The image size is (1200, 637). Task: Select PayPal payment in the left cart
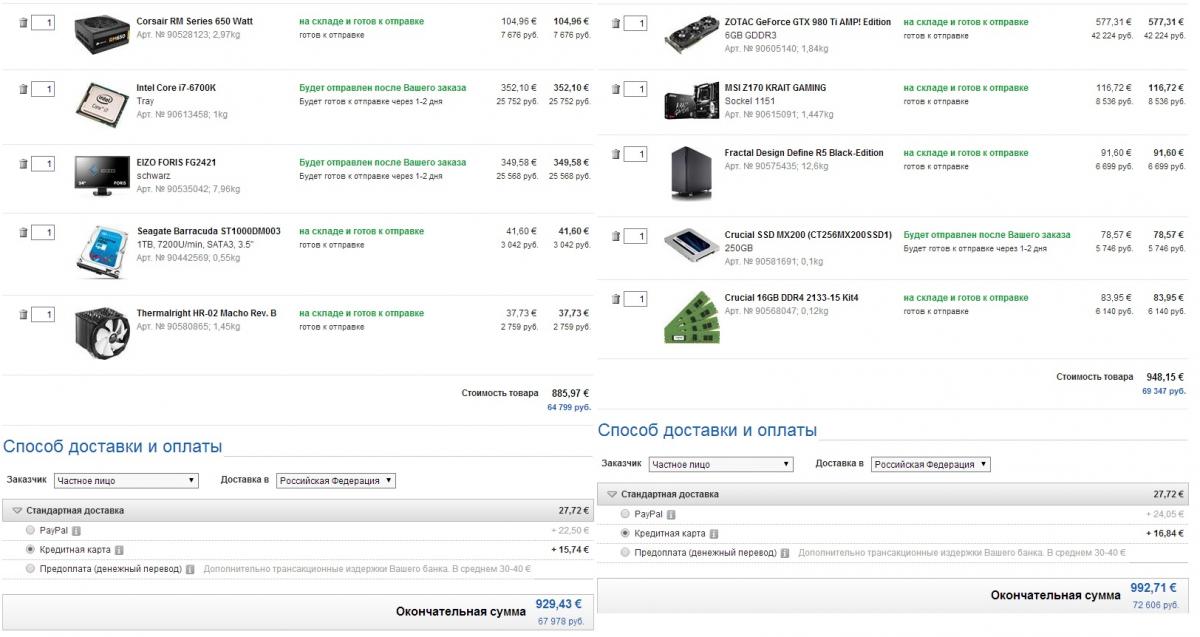point(30,530)
